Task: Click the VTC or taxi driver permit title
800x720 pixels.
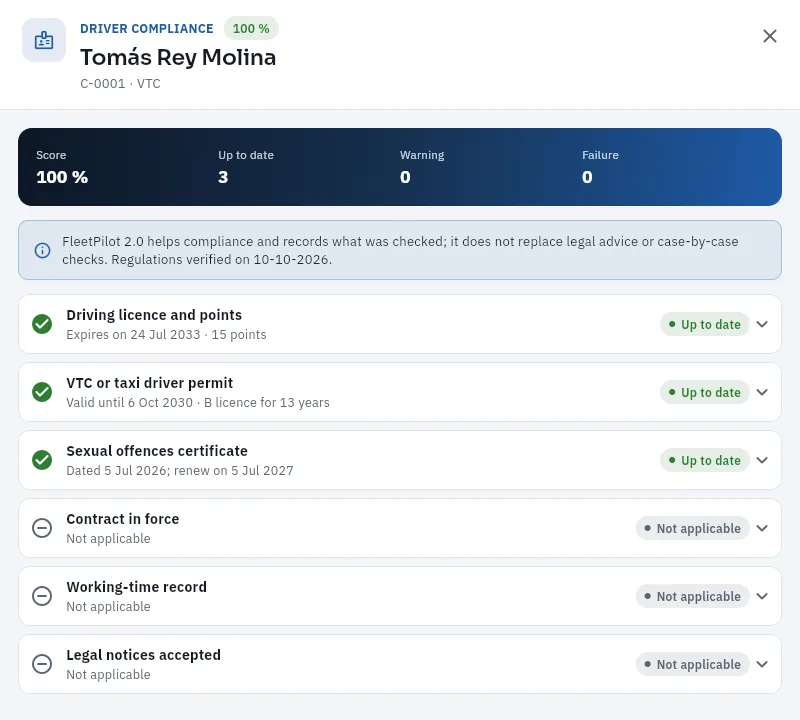Action: tap(149, 383)
